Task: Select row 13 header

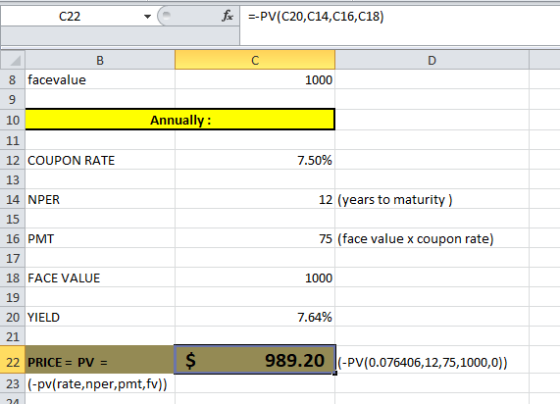Action: [x=12, y=179]
